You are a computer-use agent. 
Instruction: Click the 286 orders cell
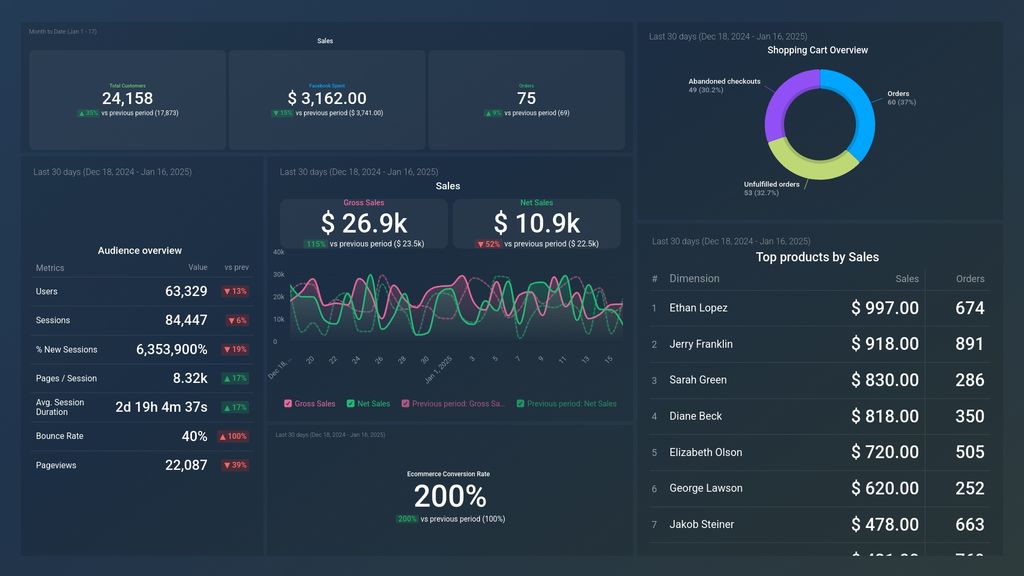[970, 380]
